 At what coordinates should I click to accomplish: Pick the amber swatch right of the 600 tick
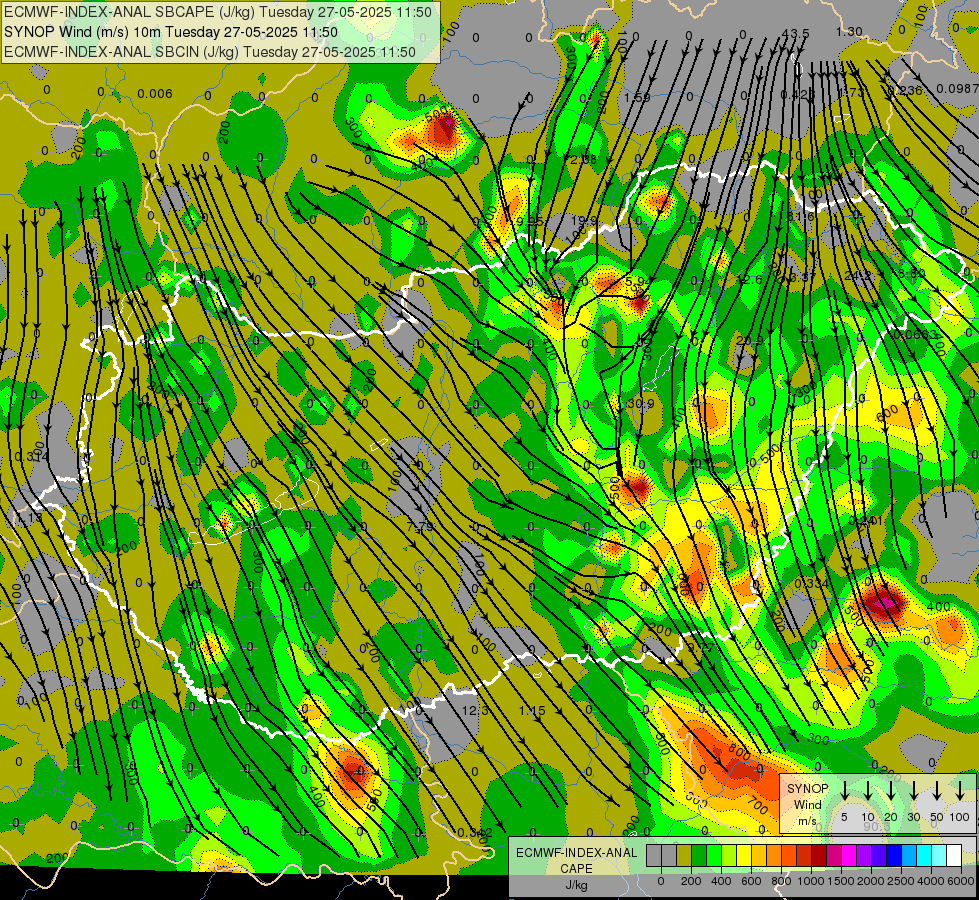pos(759,855)
